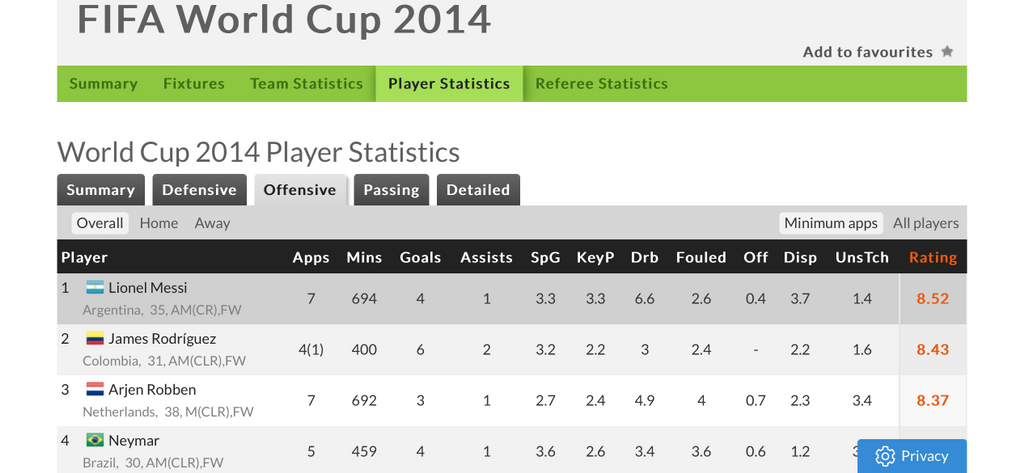Select the Overall filter option
Image resolution: width=1024 pixels, height=473 pixels.
click(x=100, y=223)
